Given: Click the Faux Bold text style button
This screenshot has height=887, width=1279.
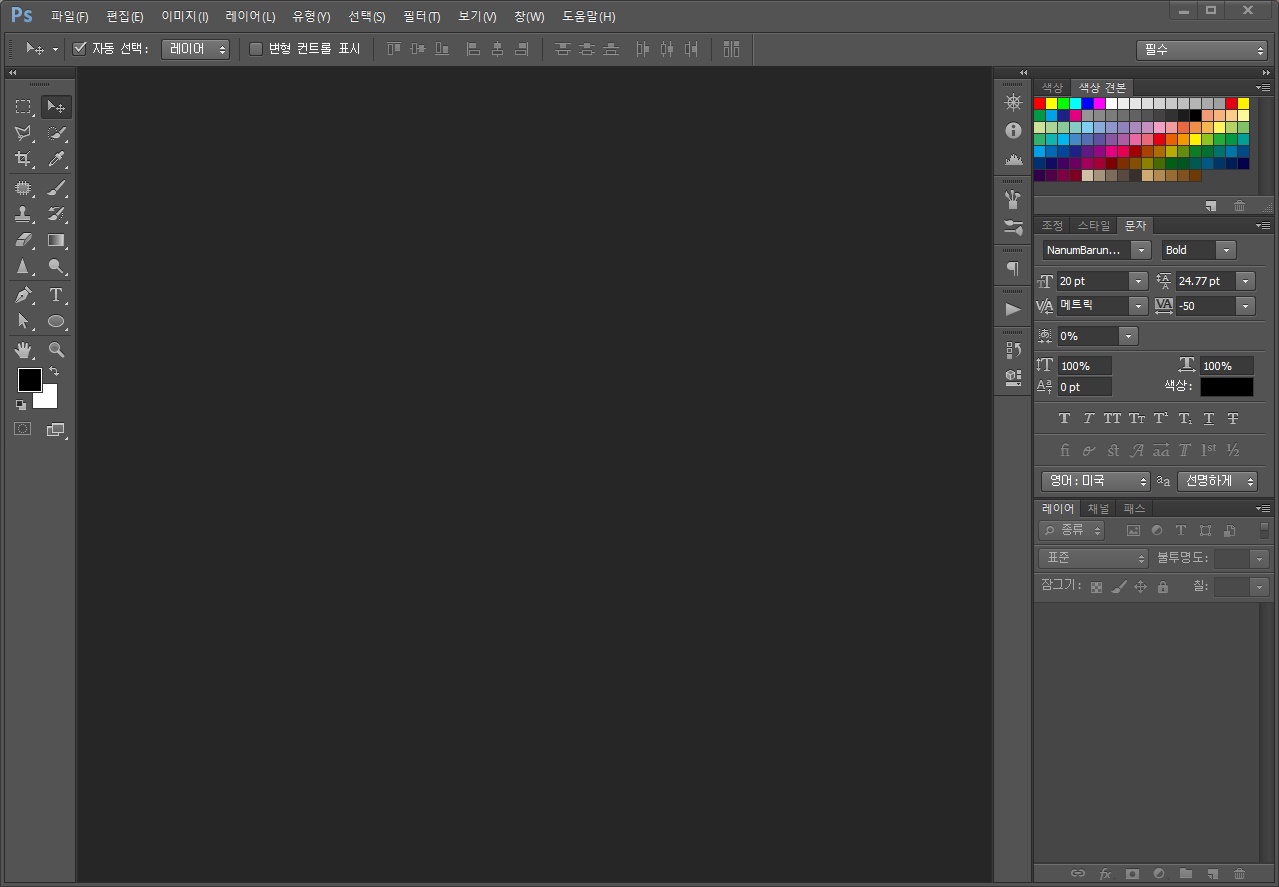Looking at the screenshot, I should point(1064,419).
